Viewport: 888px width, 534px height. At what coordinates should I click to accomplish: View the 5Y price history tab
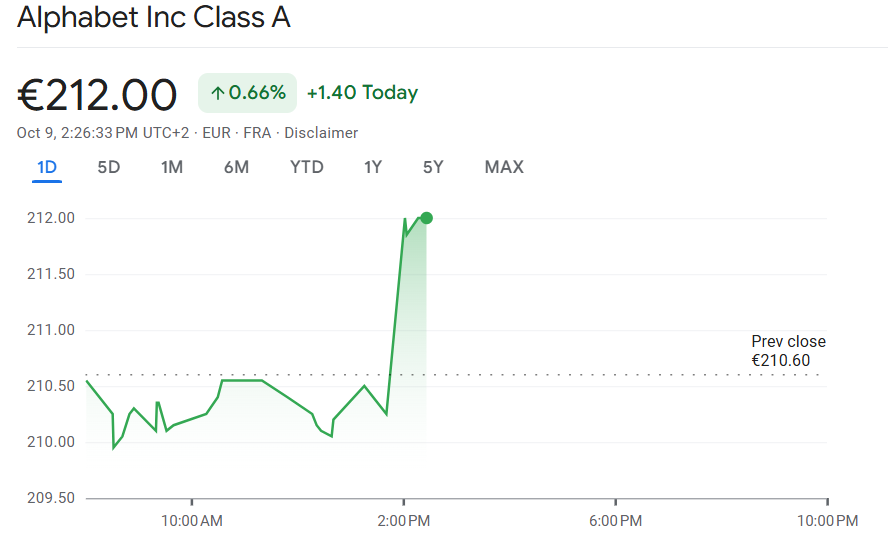(x=433, y=167)
